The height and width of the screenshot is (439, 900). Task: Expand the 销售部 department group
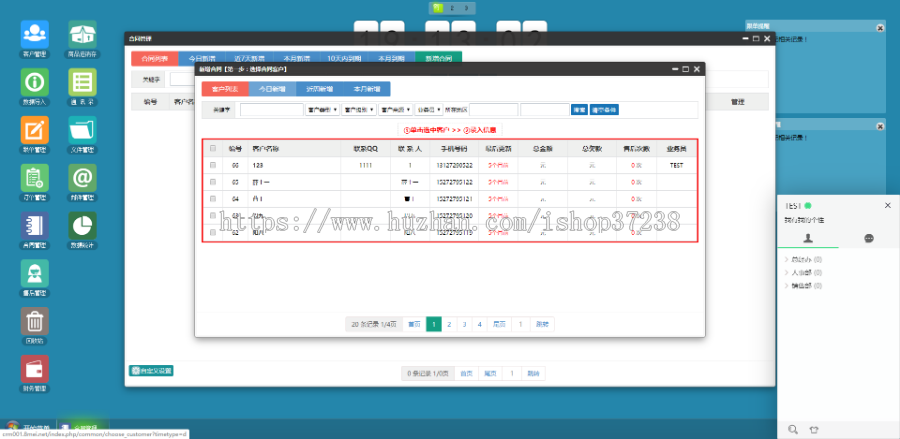point(801,285)
